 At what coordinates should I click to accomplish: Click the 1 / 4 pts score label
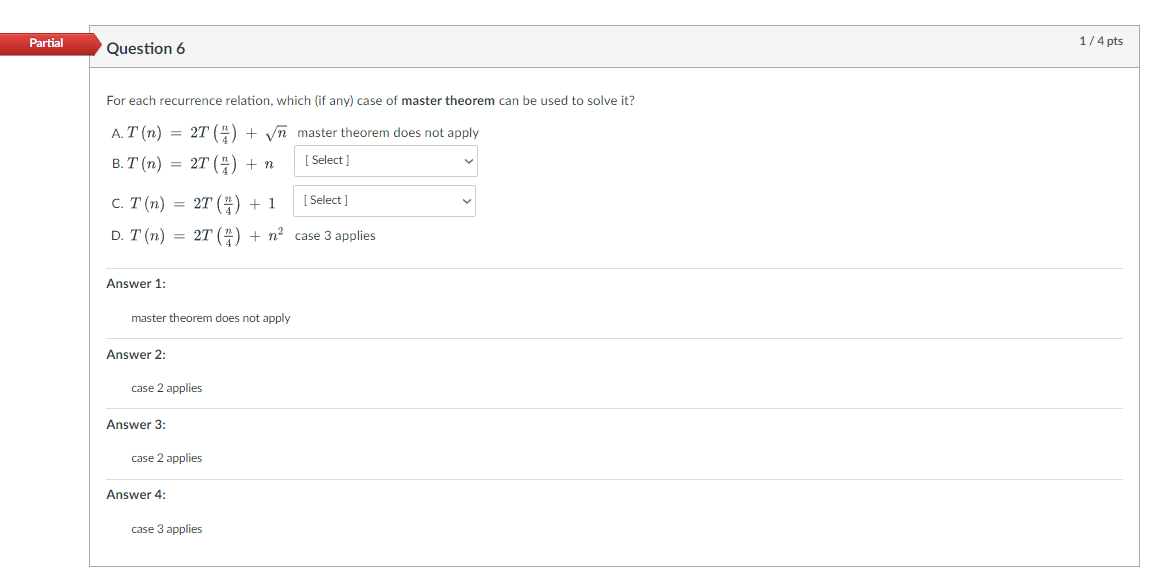(1100, 41)
